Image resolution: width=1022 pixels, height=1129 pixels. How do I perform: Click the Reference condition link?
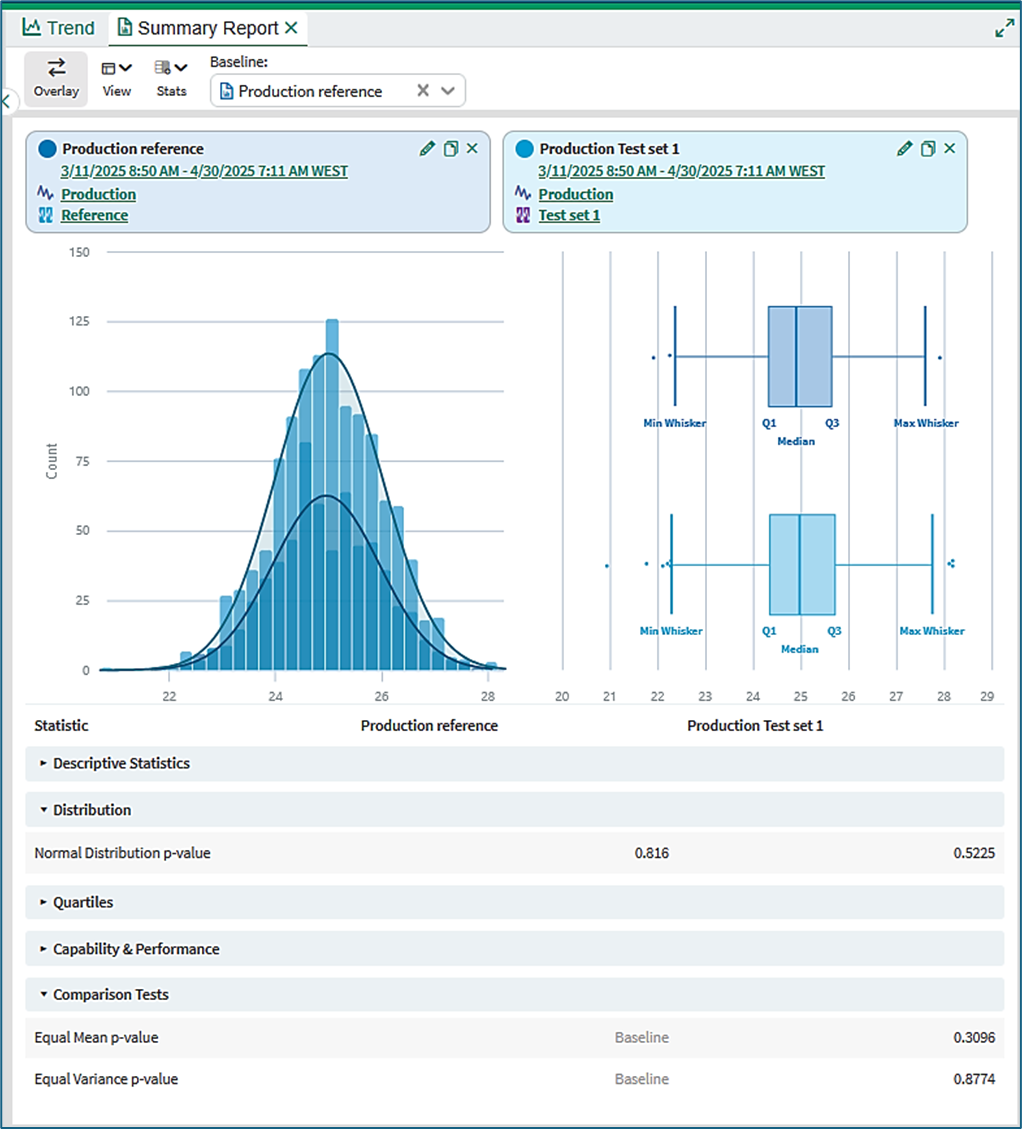point(94,215)
